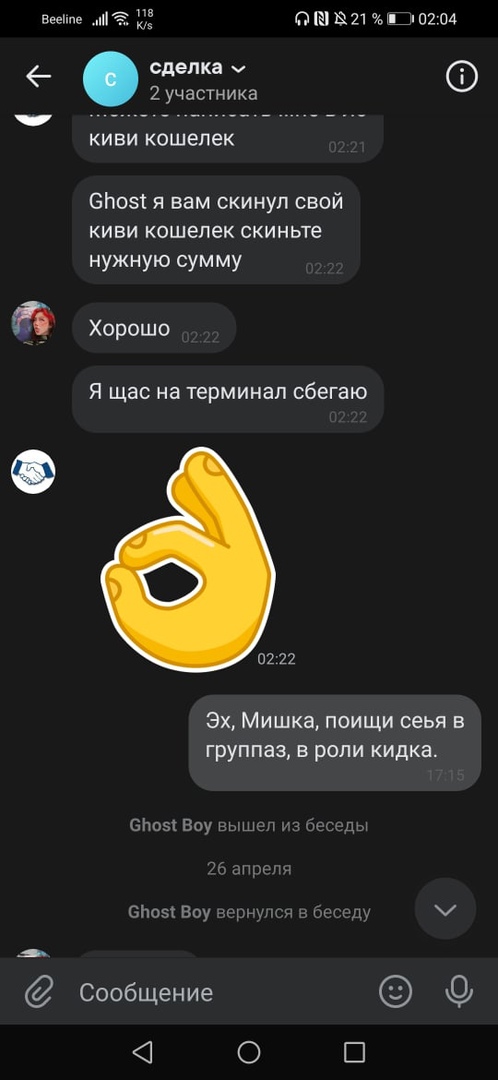Image resolution: width=498 pixels, height=1080 pixels.
Task: Tap the paperclip attachment icon
Action: [39, 993]
